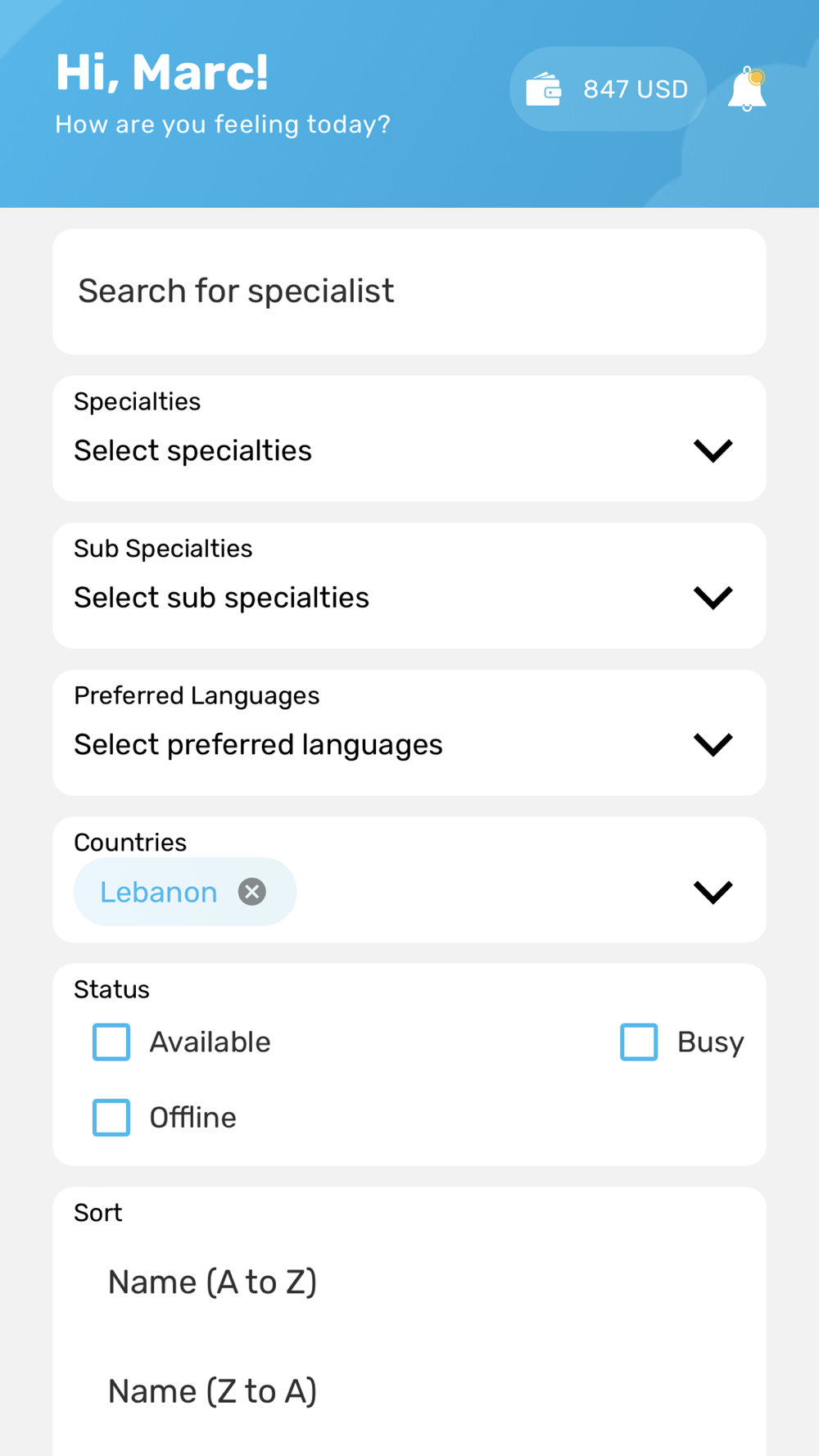Check the Available status checkbox
The height and width of the screenshot is (1456, 819).
tap(111, 1042)
